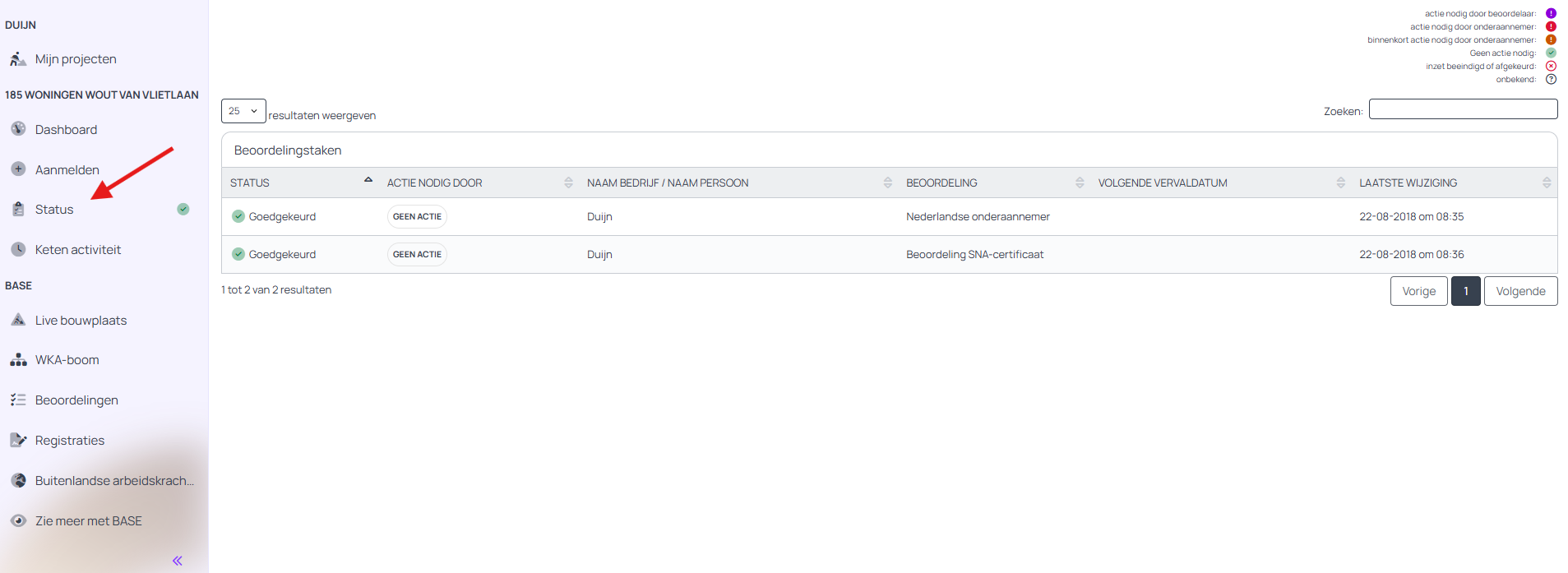The image size is (1568, 573).
Task: Open Mijn projecten menu item
Action: (76, 59)
